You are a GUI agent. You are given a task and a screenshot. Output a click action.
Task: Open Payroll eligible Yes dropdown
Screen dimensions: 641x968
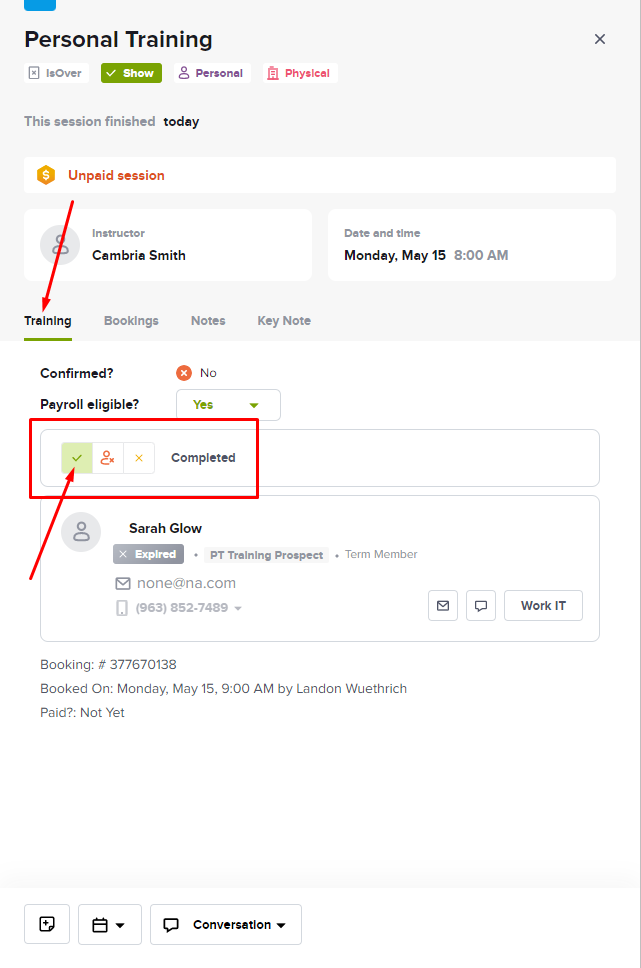(x=228, y=405)
